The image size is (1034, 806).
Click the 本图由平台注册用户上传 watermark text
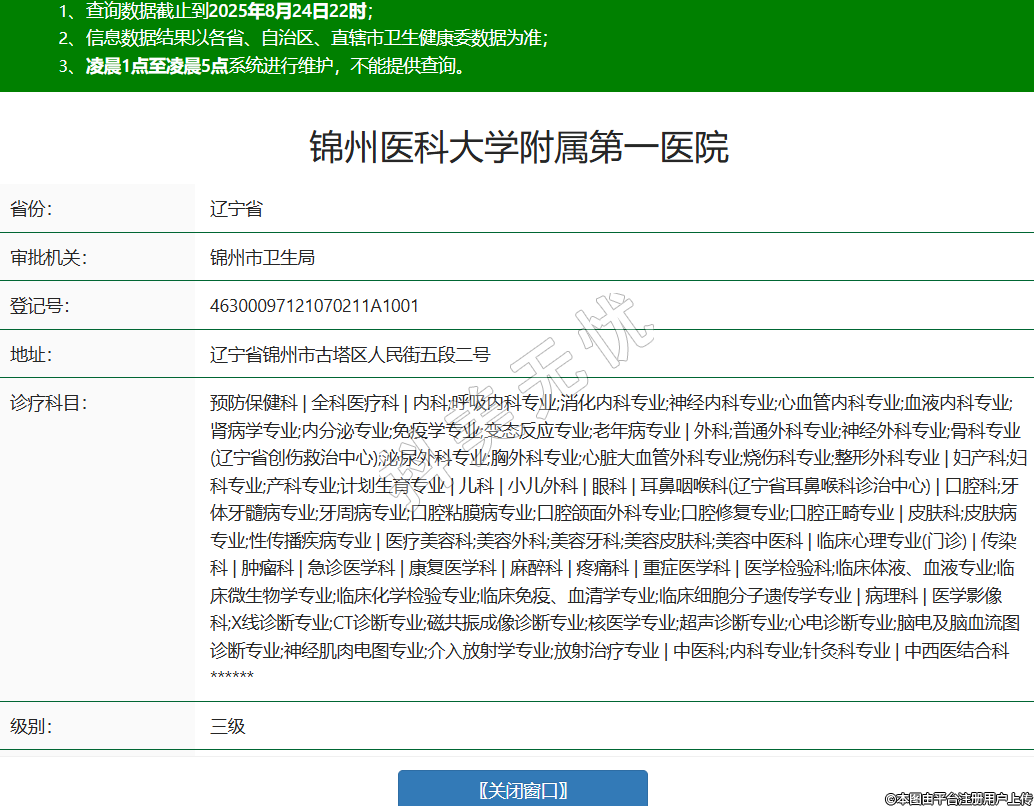point(958,797)
